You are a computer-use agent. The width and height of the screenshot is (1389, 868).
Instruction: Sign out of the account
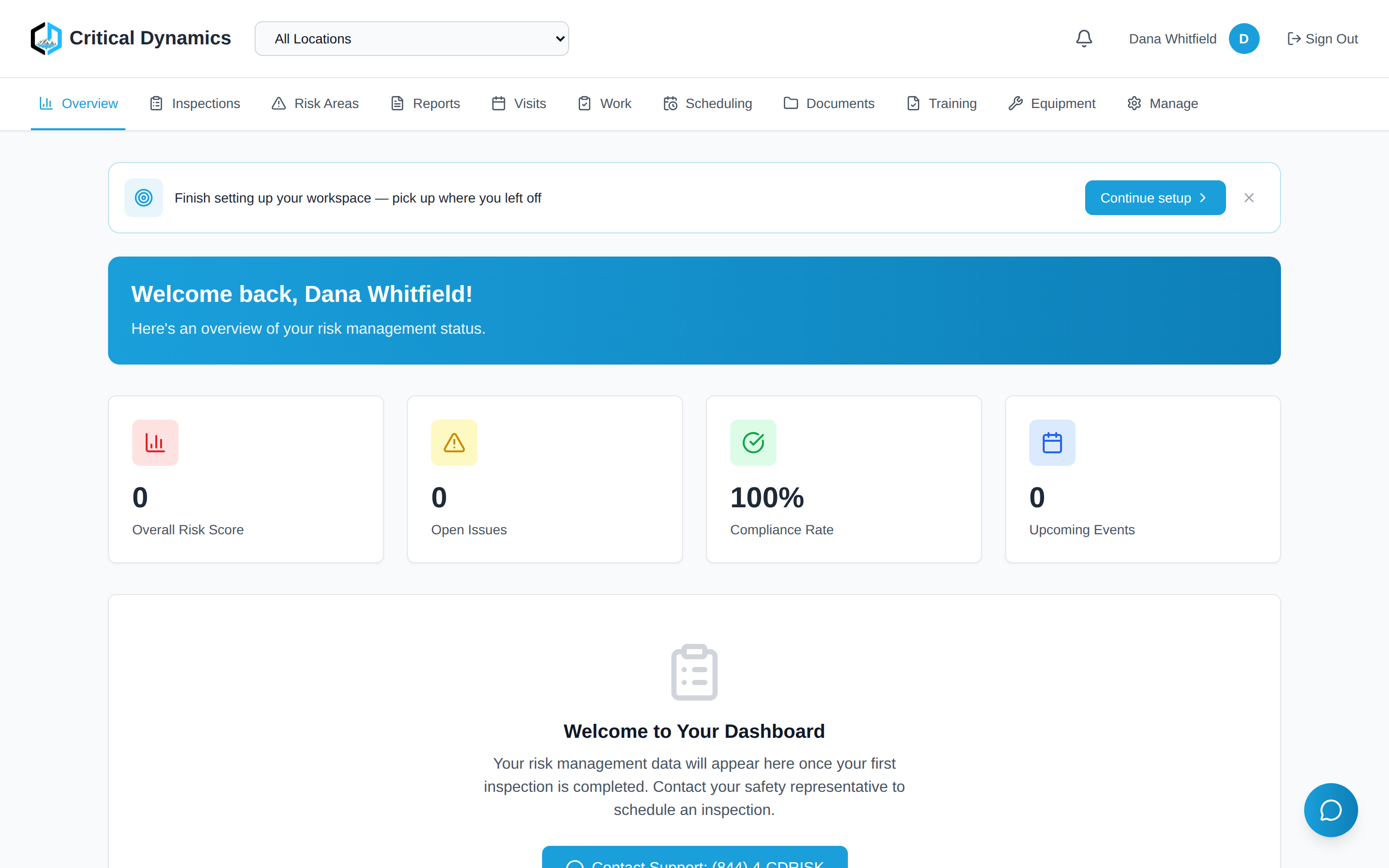coord(1322,39)
